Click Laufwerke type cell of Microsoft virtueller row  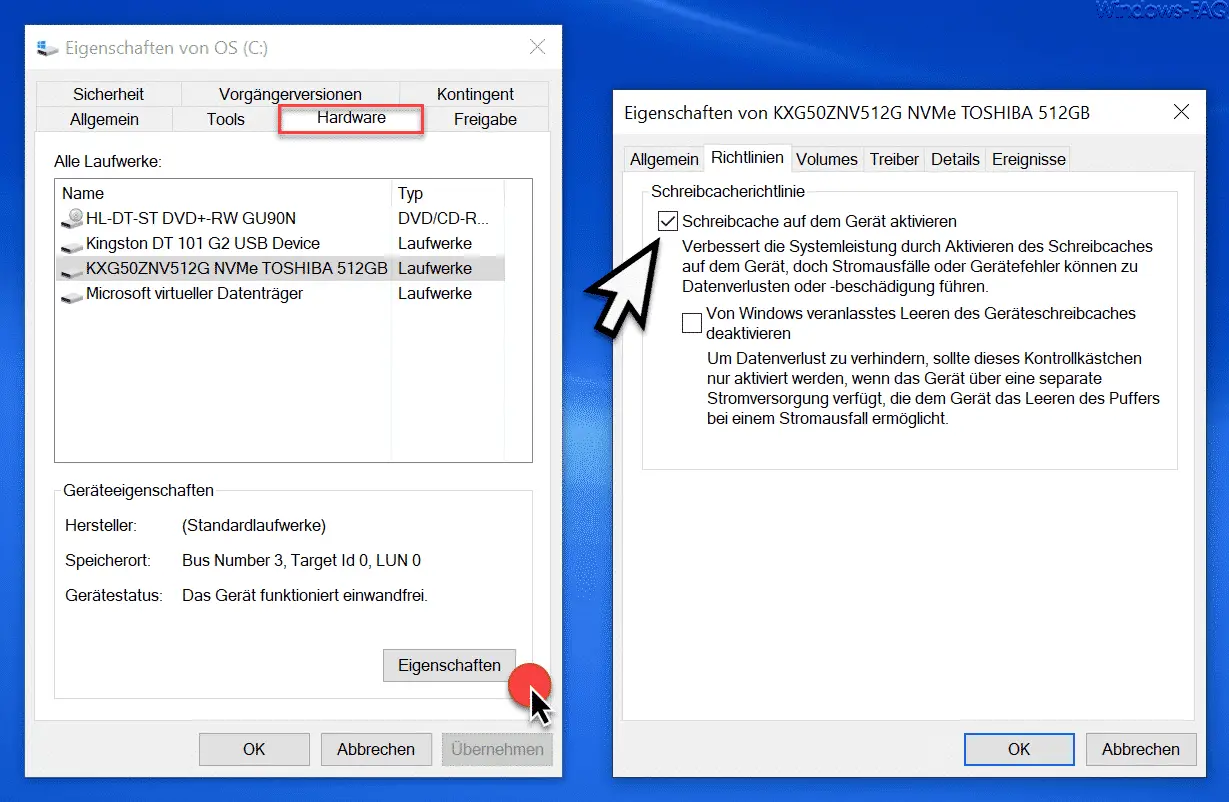pos(435,294)
